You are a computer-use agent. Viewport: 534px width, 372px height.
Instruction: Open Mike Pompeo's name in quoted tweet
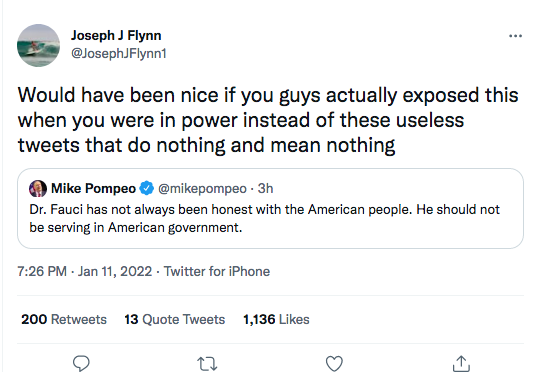[x=93, y=188]
